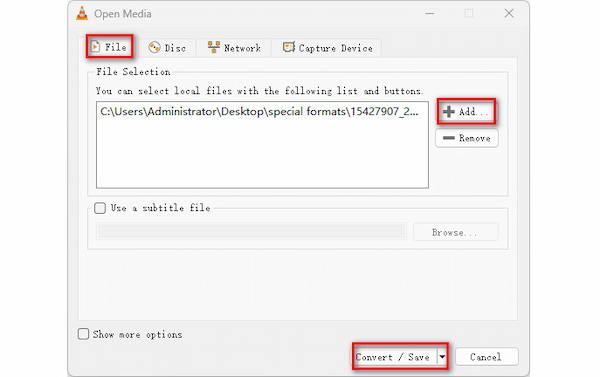Tick Show more options checkbox
This screenshot has height=377, width=600.
pyautogui.click(x=83, y=334)
